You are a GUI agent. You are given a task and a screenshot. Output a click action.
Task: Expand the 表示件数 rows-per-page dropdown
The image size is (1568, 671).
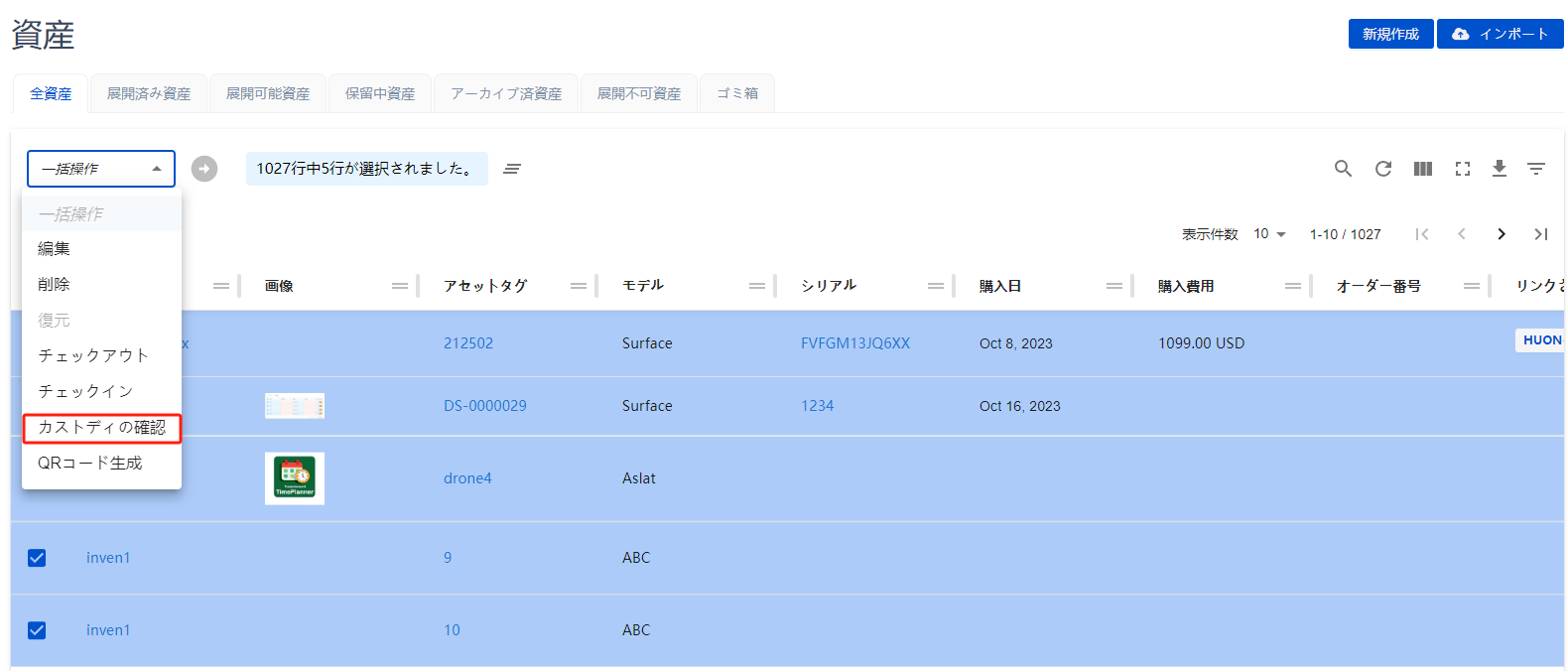[1269, 234]
